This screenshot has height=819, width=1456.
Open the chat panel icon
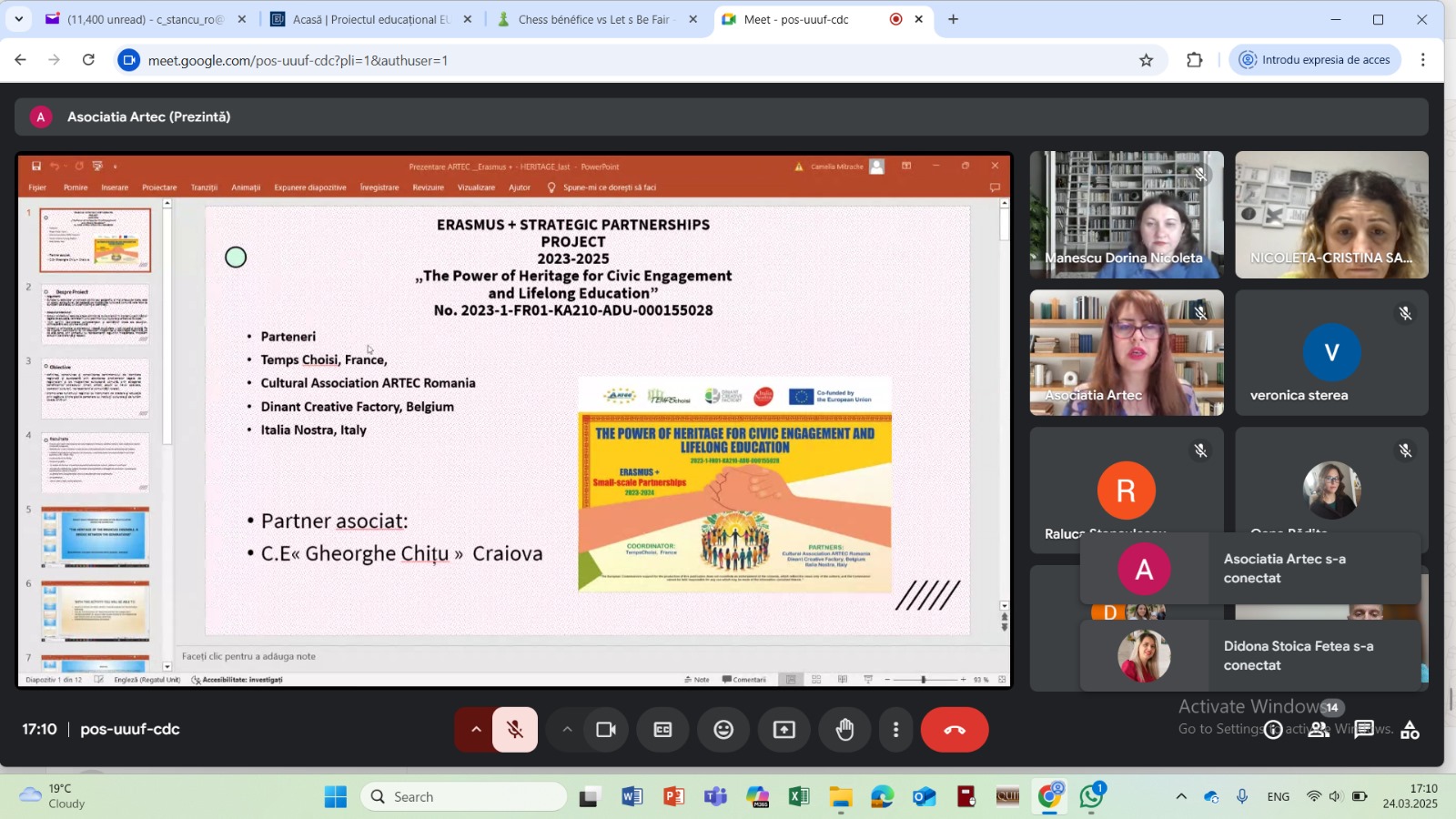[1363, 730]
